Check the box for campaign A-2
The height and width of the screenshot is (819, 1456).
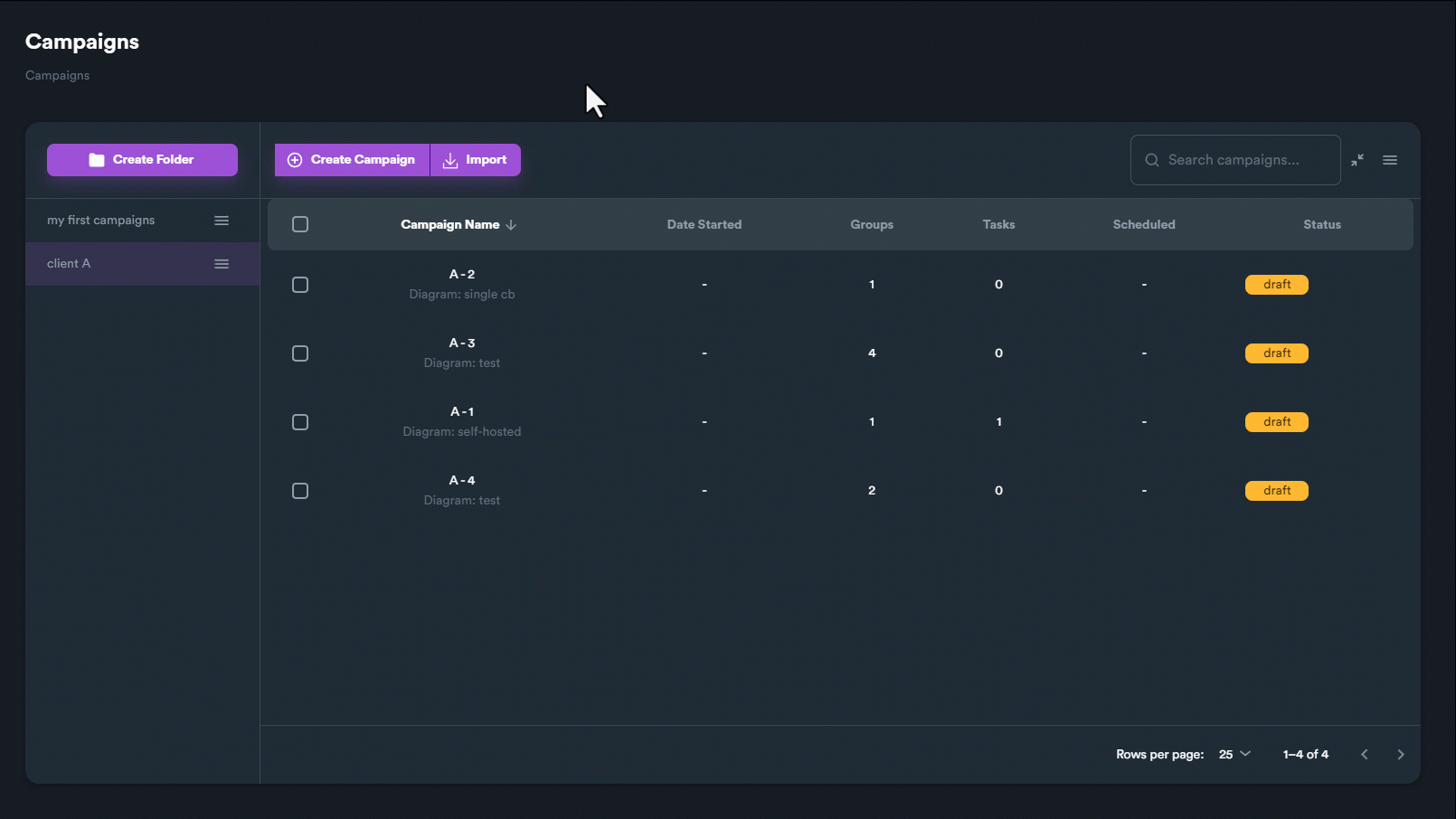(x=300, y=285)
